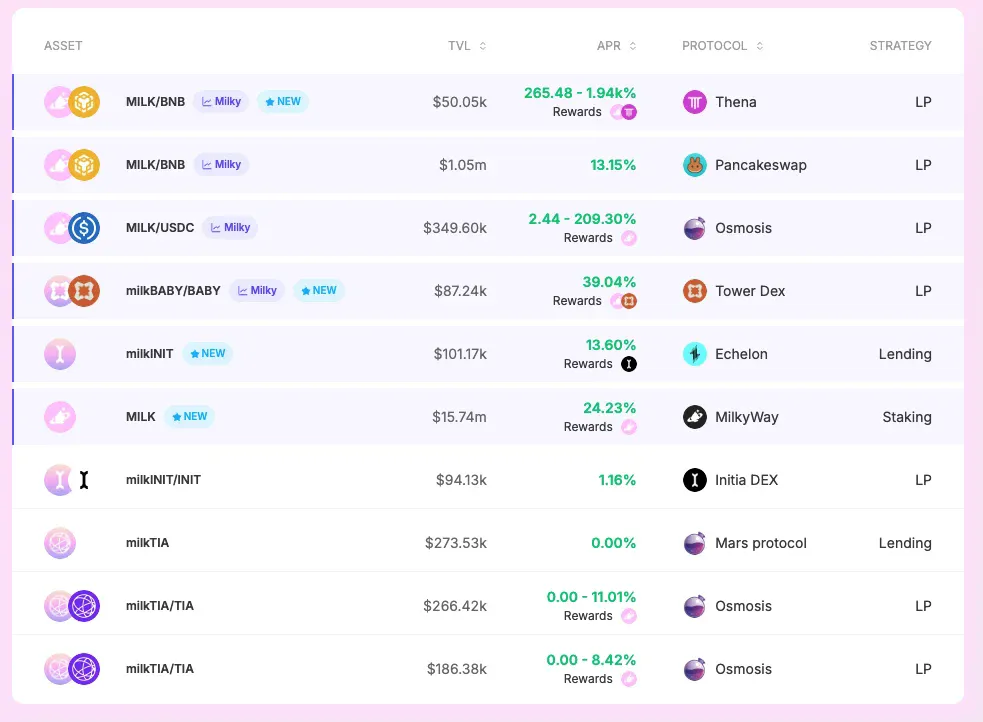Click the milkINIT/INIT token pair icon
This screenshot has width=983, height=722.
click(68, 480)
